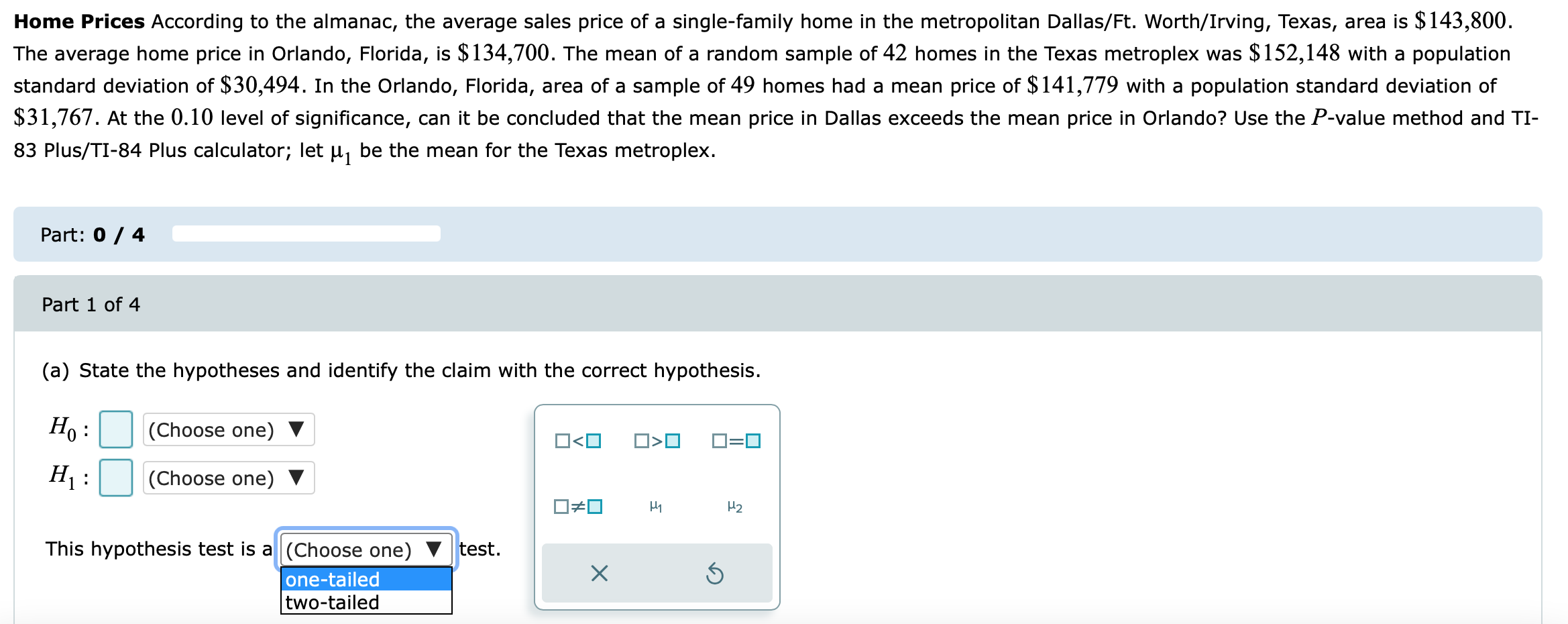1568x624 pixels.
Task: Open the H1 relation dropdown
Action: click(228, 478)
